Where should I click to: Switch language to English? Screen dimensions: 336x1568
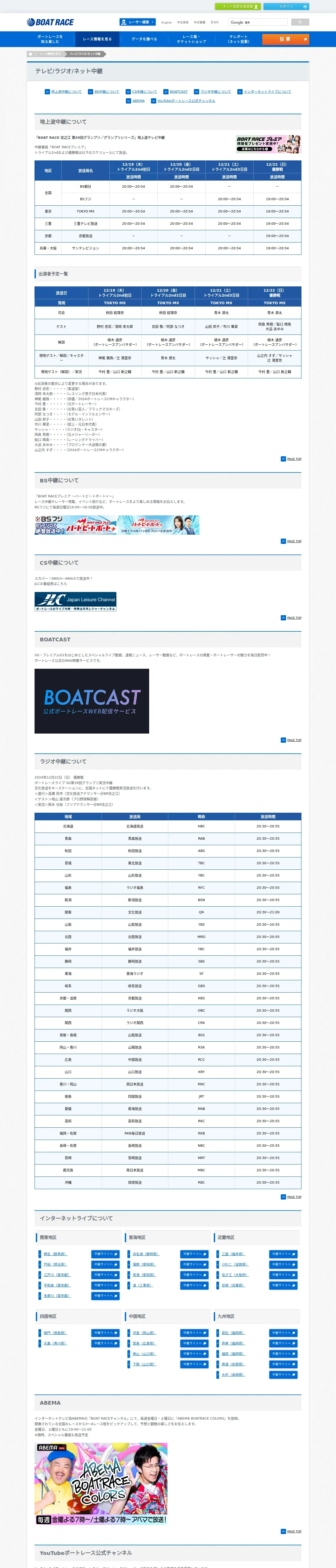[x=166, y=22]
